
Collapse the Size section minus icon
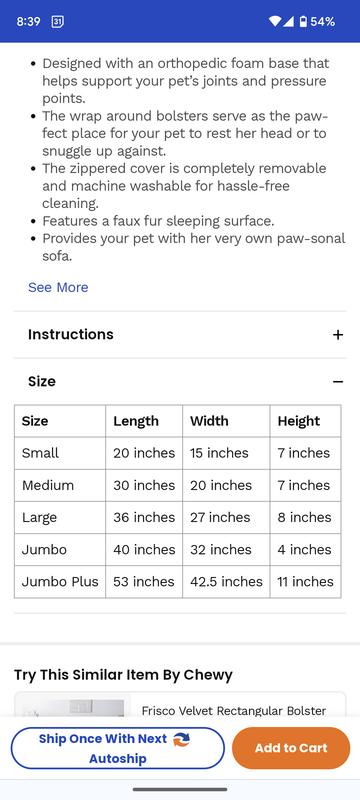(338, 382)
